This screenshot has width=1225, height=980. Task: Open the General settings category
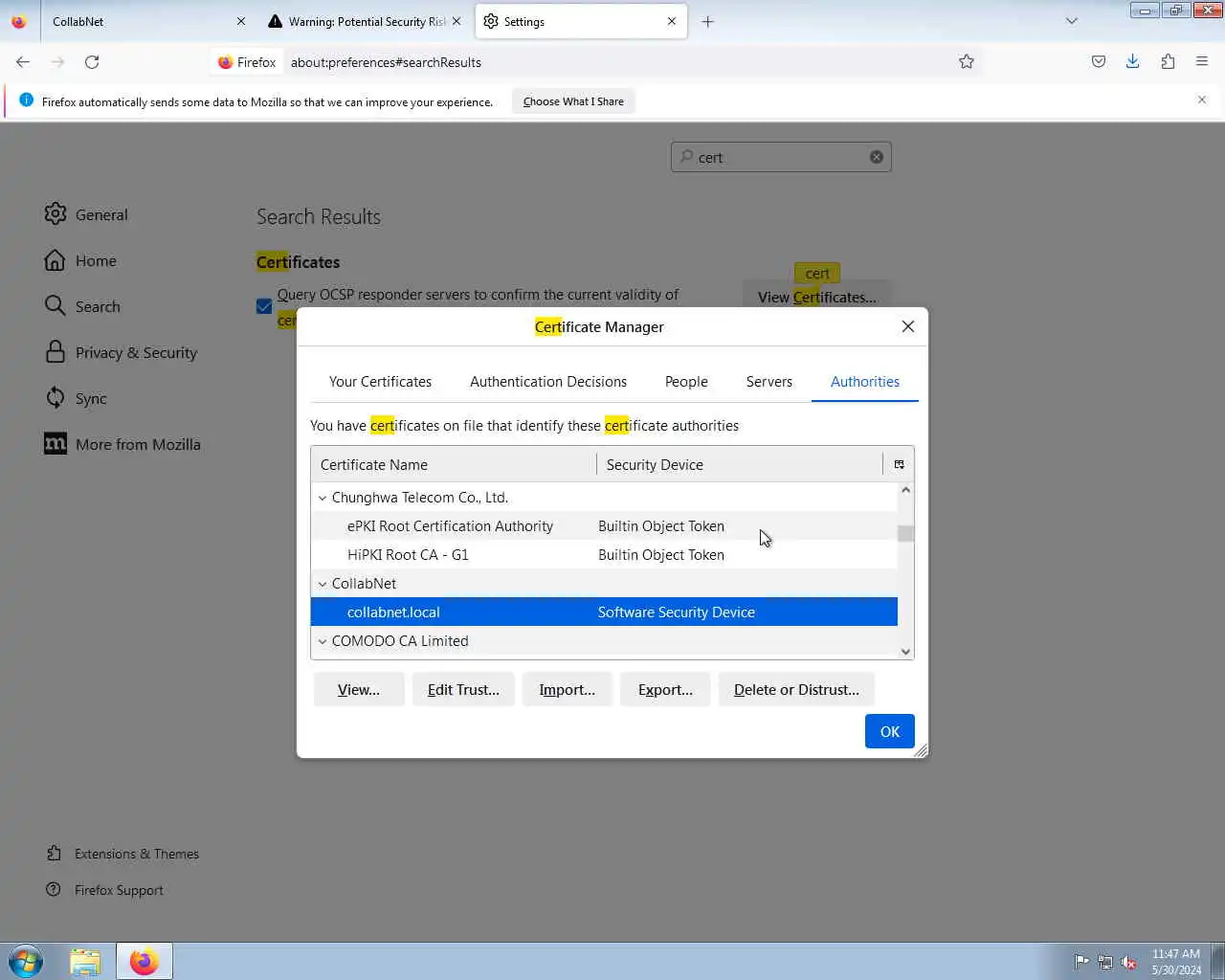point(86,214)
